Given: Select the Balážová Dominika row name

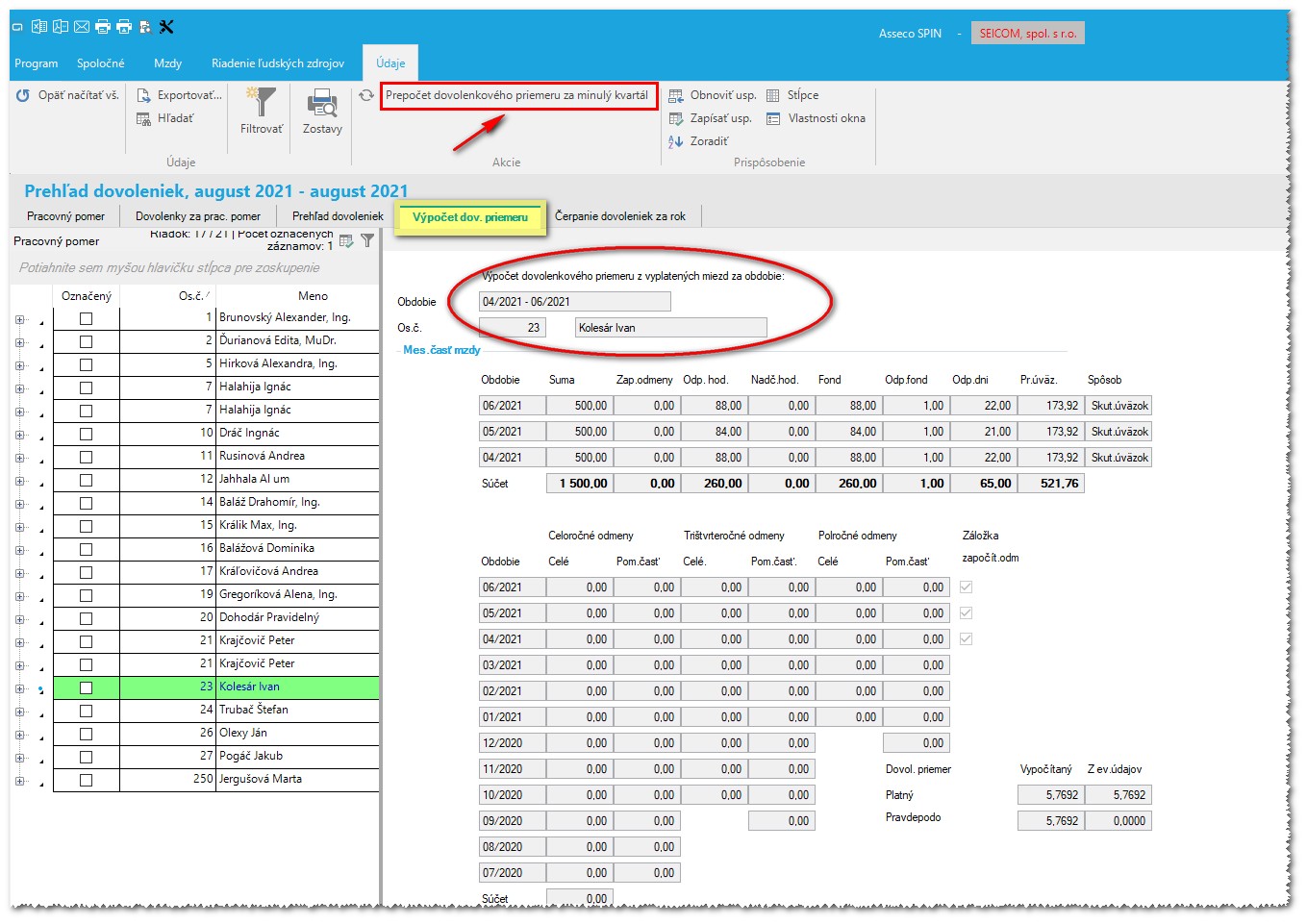Looking at the screenshot, I should 266,548.
